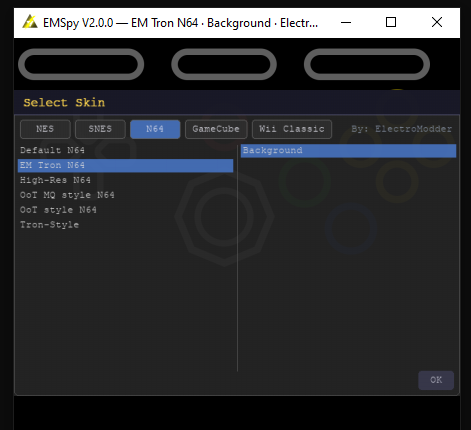Click the EMSpy app icon in title bar
The height and width of the screenshot is (430, 471).
30,22
